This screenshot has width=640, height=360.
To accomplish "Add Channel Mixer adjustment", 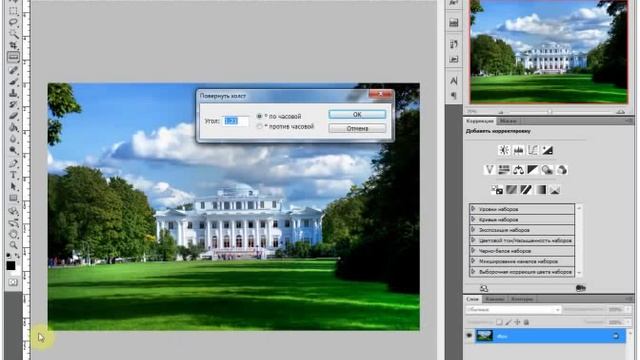I will [562, 170].
